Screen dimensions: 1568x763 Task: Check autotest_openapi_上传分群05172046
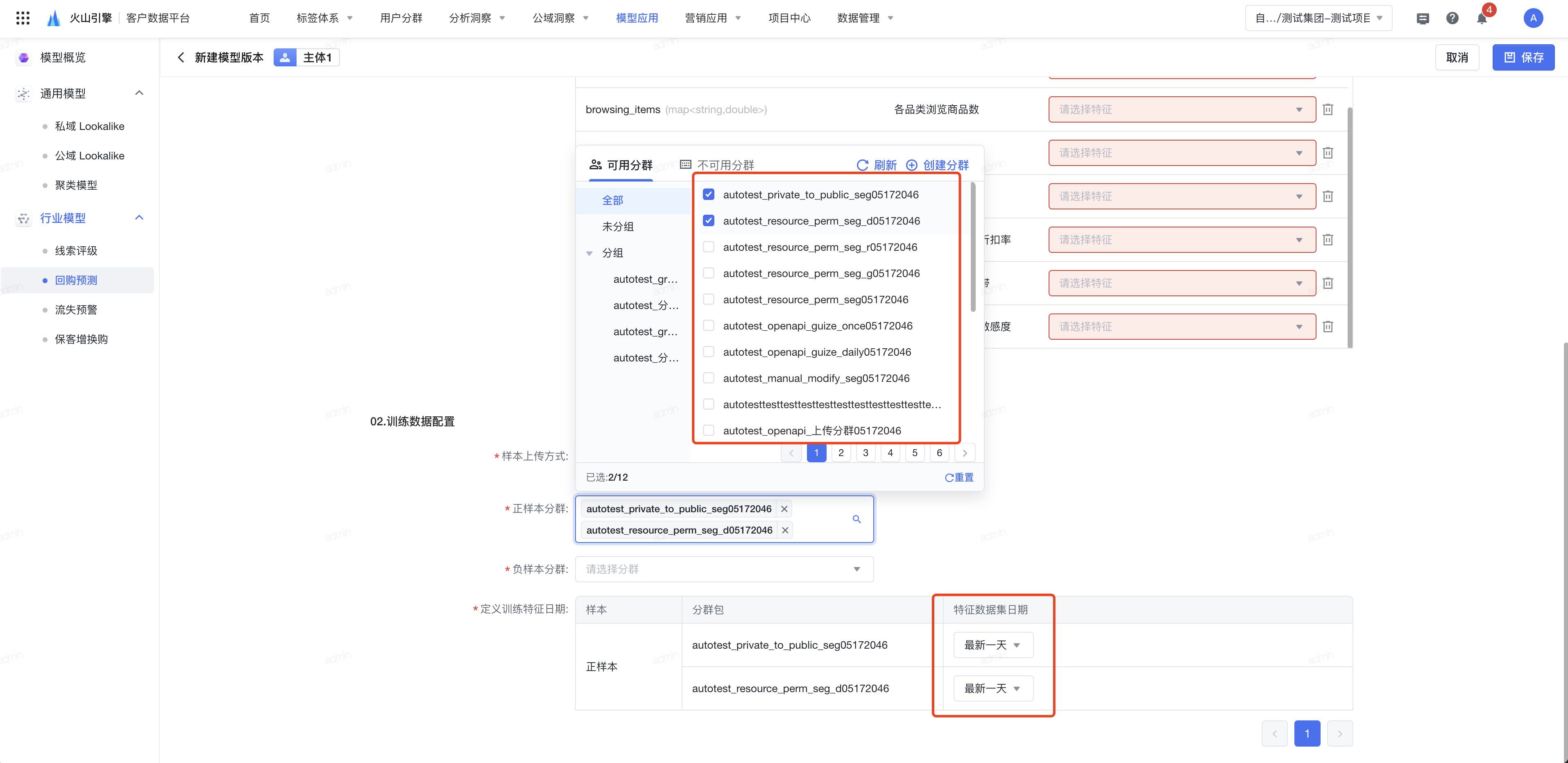click(709, 431)
